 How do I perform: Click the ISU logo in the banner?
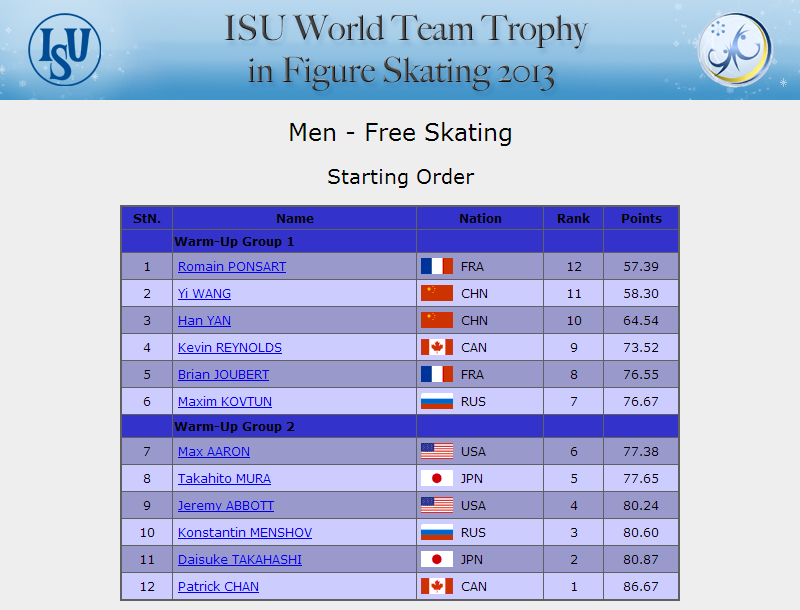(65, 49)
